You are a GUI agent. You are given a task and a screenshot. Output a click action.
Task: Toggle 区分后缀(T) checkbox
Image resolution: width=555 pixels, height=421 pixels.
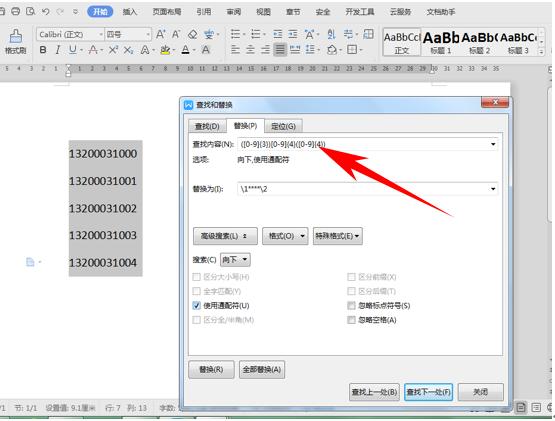click(351, 291)
